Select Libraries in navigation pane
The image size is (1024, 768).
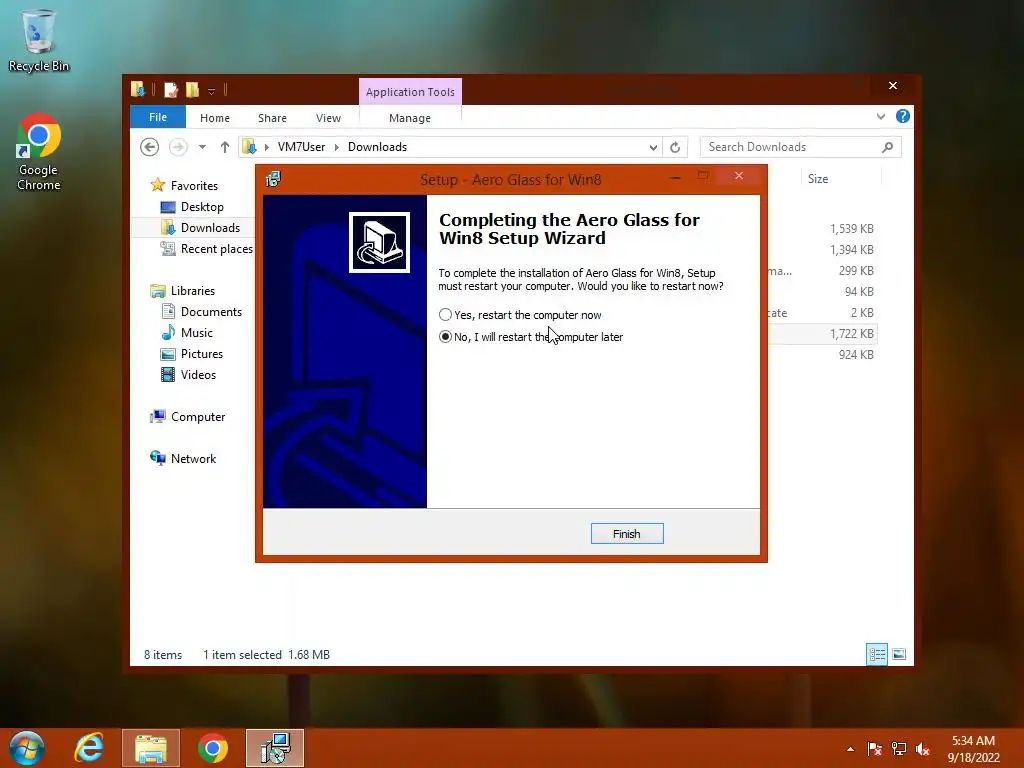193,291
